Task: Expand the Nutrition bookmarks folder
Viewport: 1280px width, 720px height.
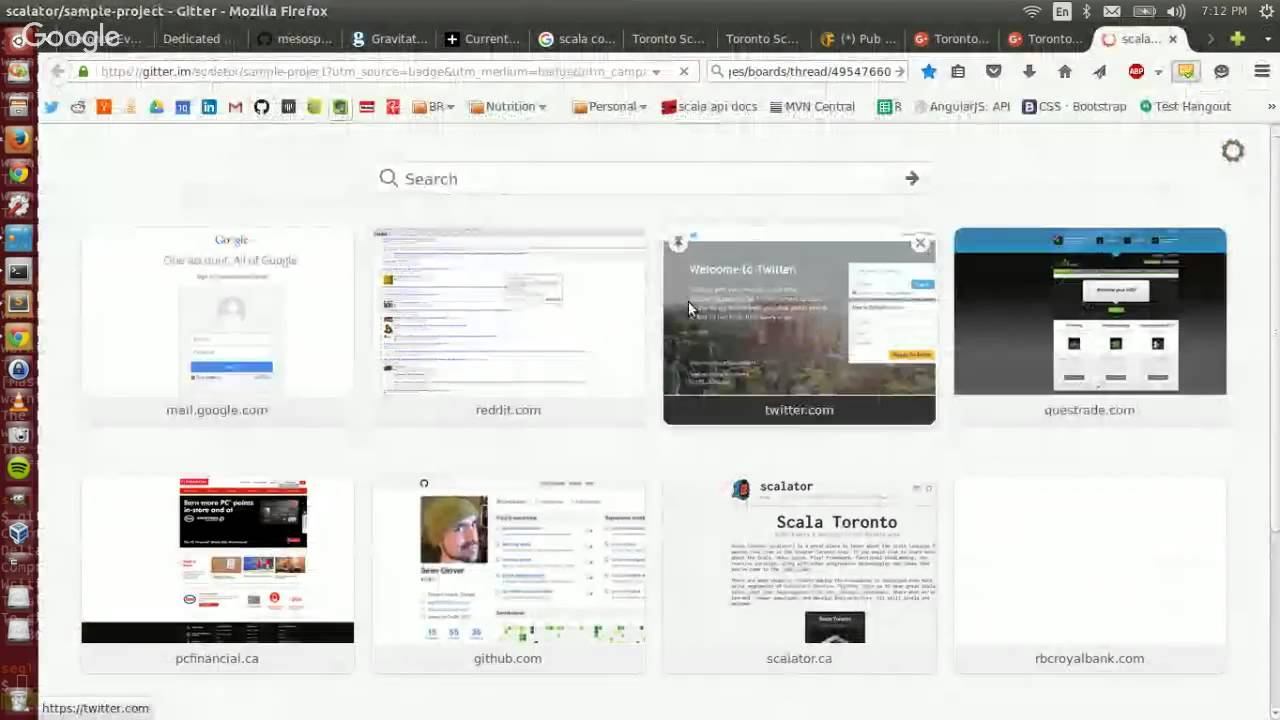Action: (508, 106)
